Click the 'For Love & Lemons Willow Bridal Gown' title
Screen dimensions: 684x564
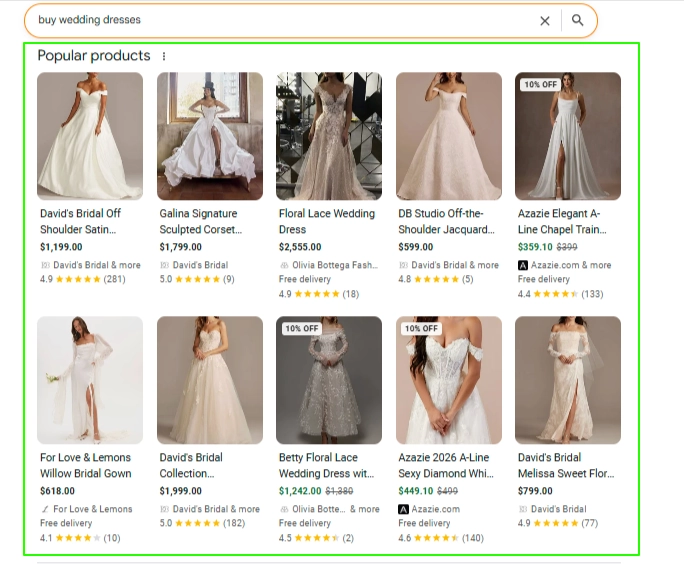click(86, 465)
